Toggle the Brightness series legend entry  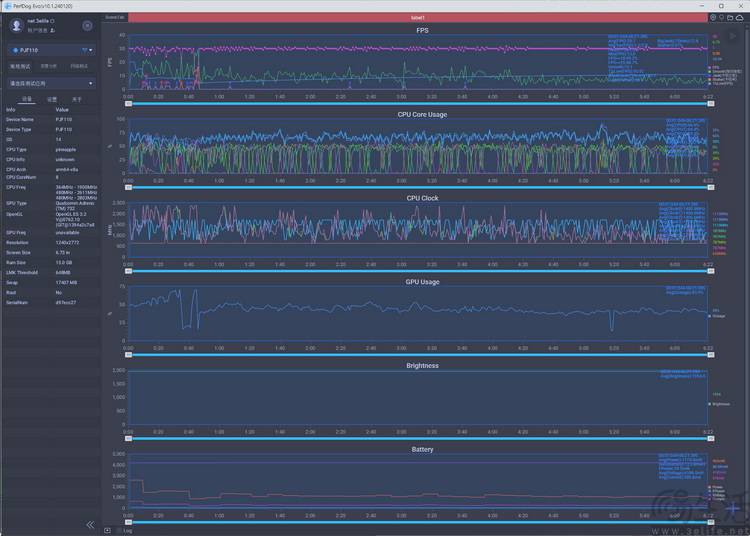(719, 404)
